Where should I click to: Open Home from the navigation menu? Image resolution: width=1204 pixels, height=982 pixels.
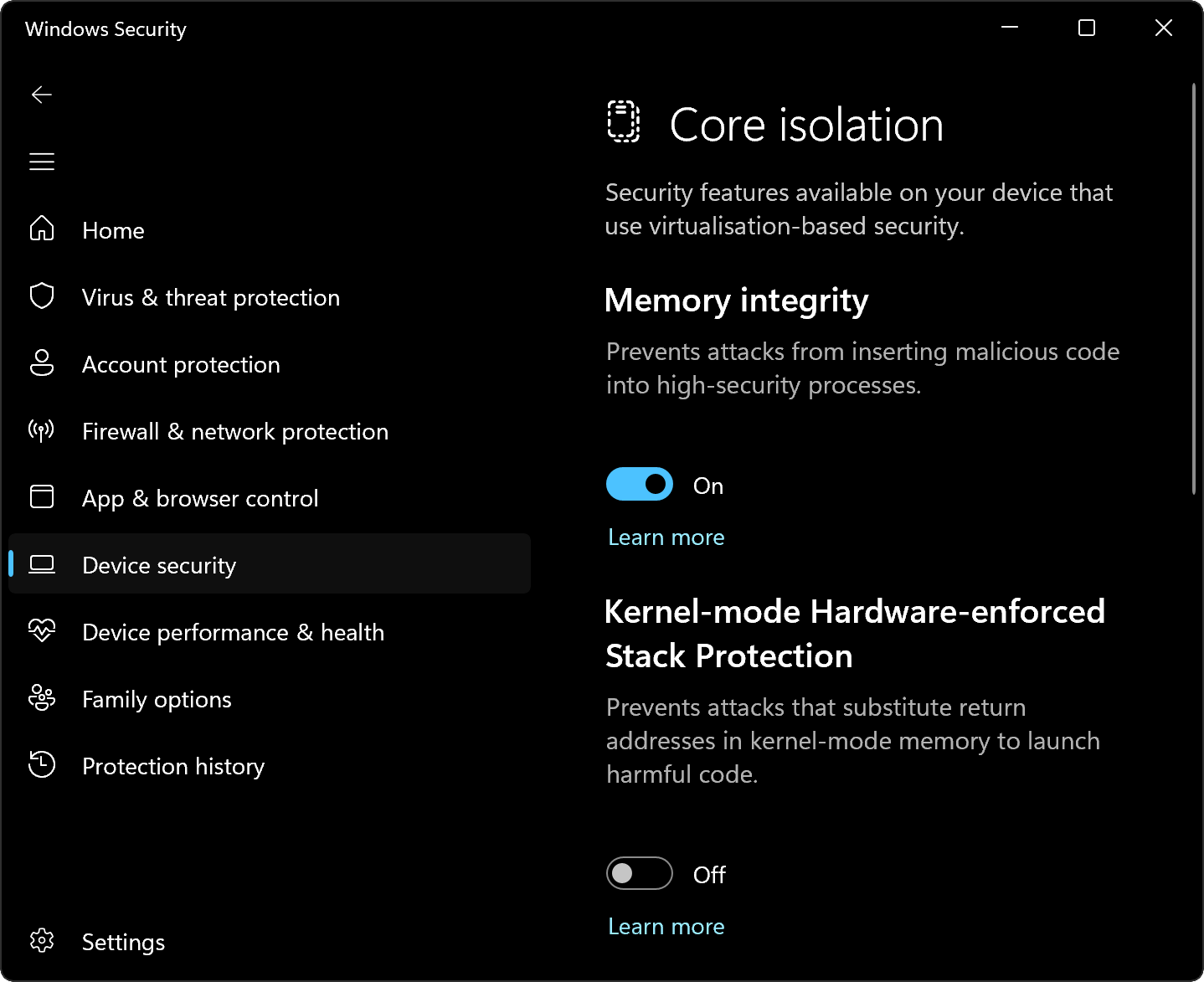(113, 230)
